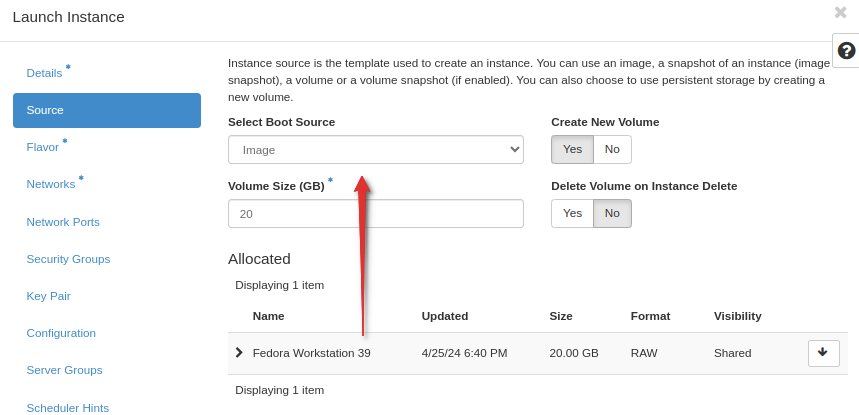Screen dimensions: 859x415
Task: Select the Source step in sidebar
Action: (106, 110)
